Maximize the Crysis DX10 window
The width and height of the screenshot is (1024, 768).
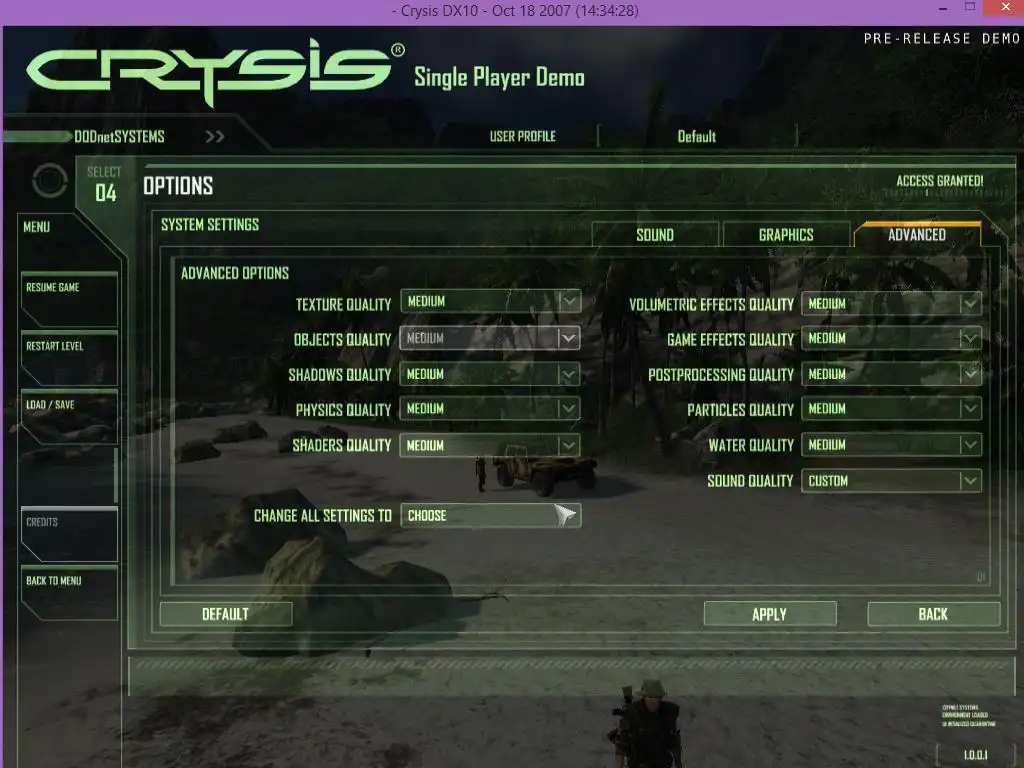[x=970, y=7]
